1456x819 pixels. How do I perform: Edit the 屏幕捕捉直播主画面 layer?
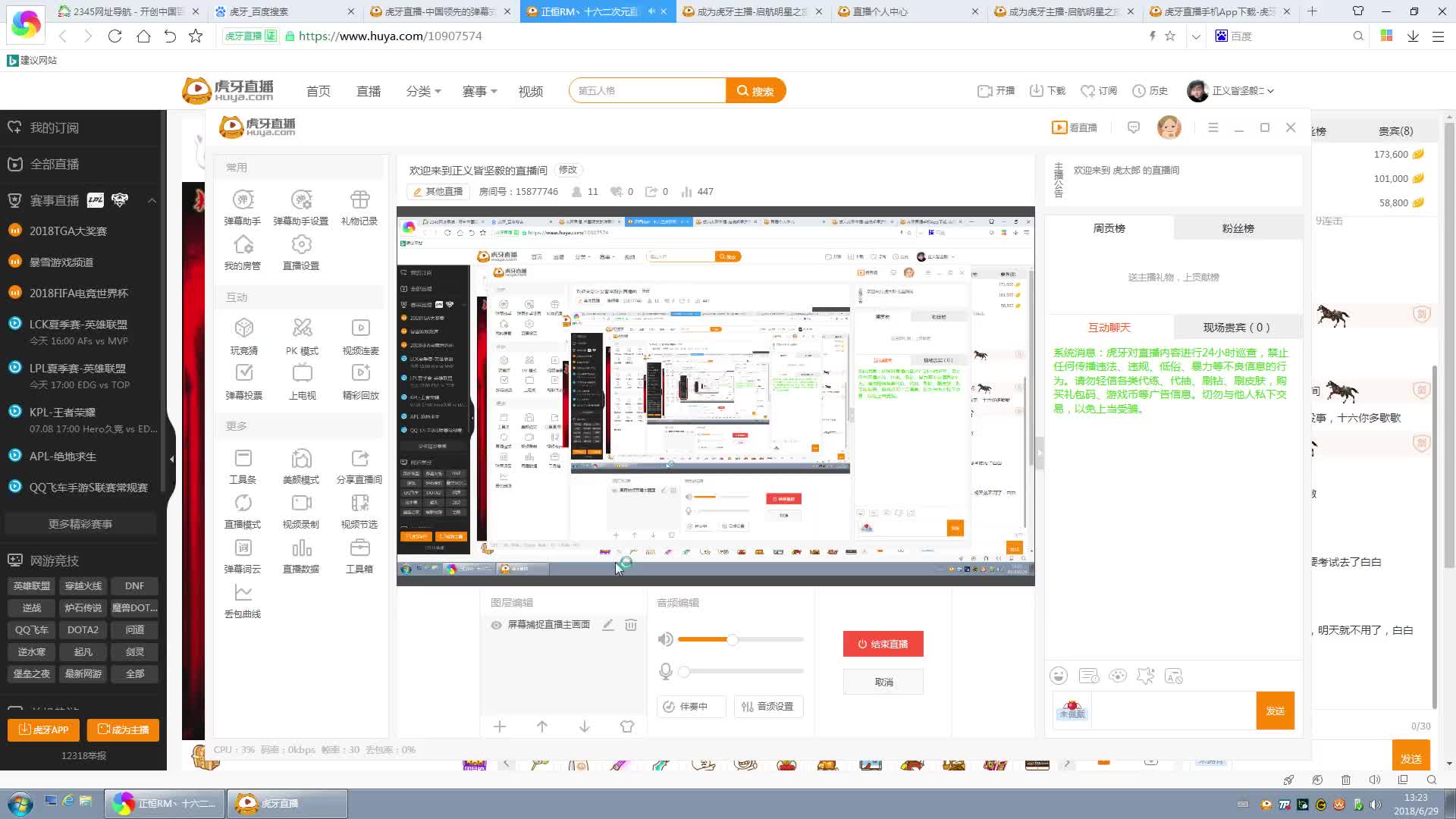pyautogui.click(x=607, y=625)
